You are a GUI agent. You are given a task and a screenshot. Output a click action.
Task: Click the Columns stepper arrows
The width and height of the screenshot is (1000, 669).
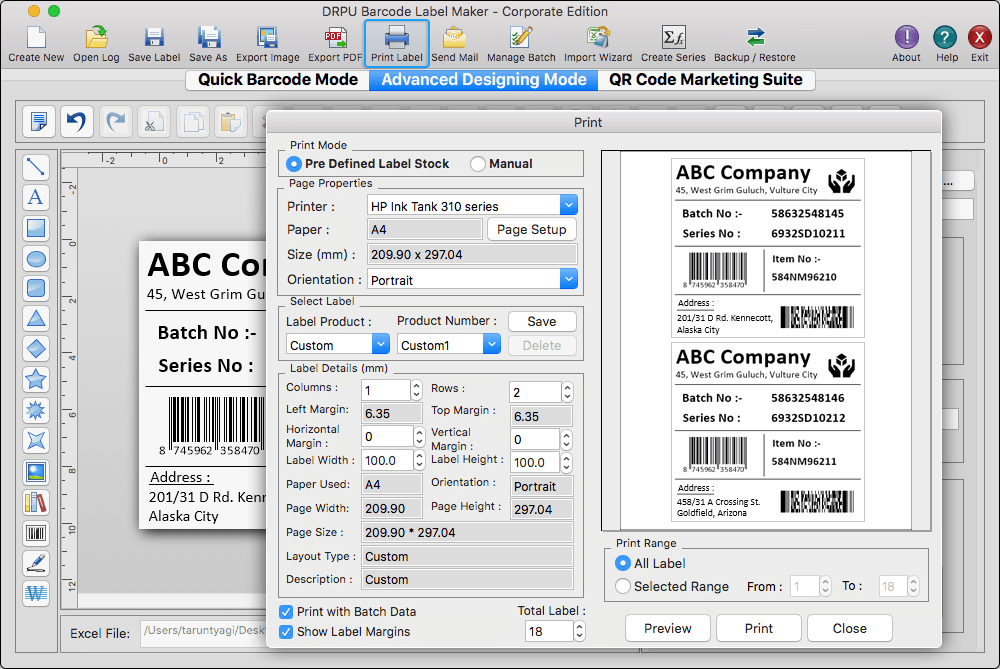pyautogui.click(x=416, y=390)
